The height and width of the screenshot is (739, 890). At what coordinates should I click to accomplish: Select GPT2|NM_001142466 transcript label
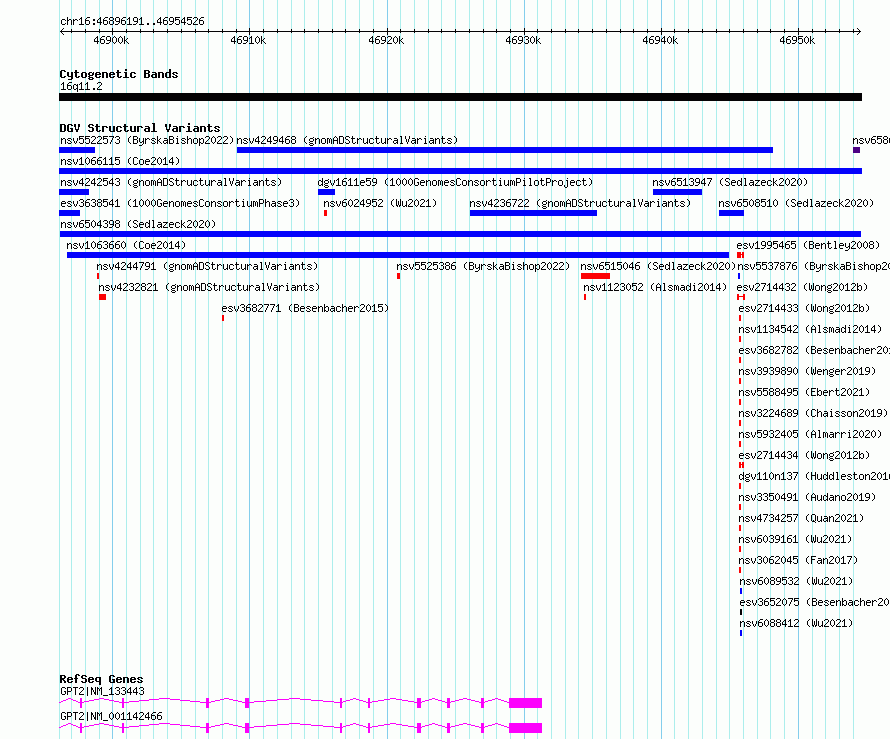111,716
